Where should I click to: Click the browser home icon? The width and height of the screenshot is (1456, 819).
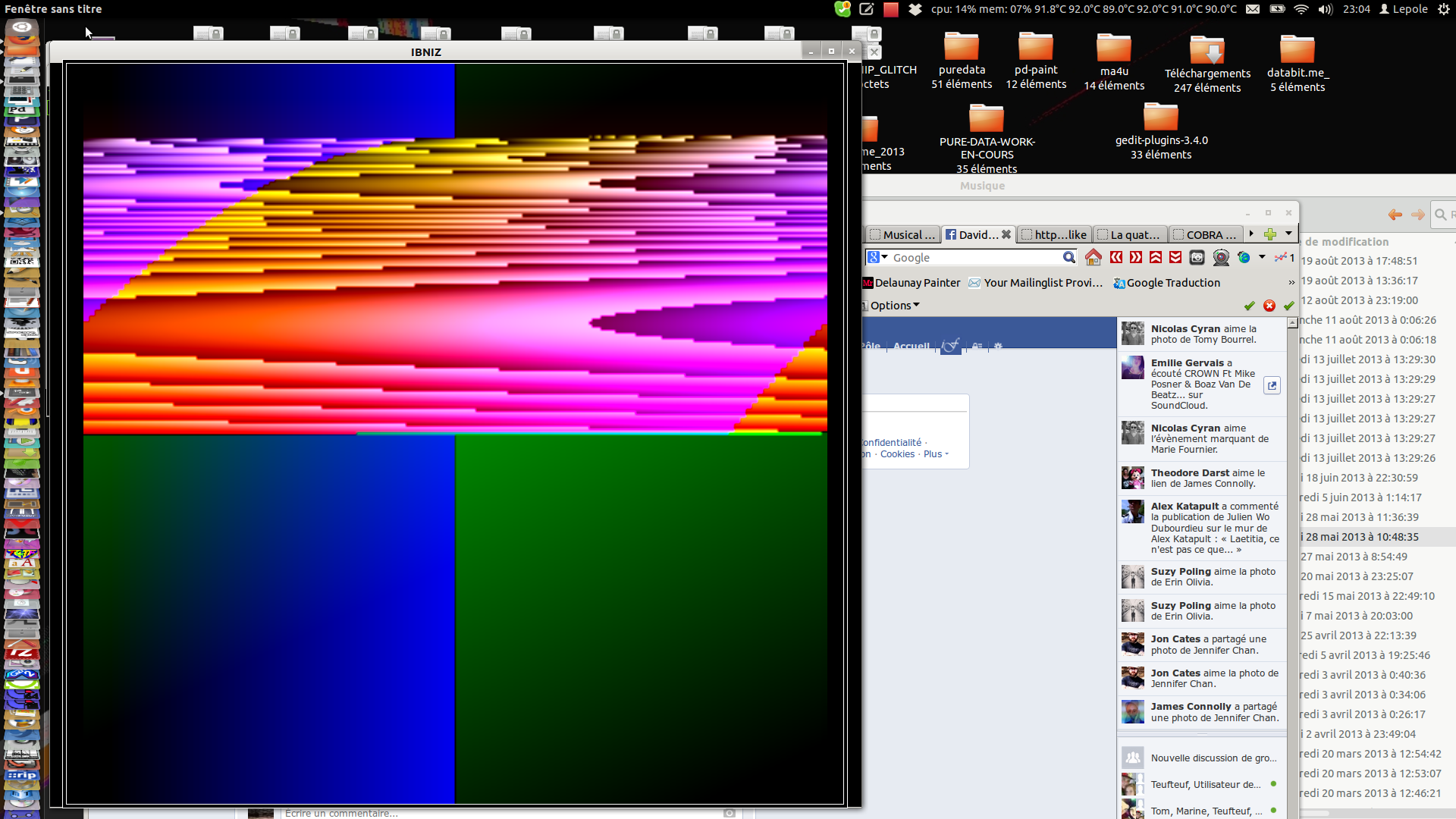point(1093,258)
